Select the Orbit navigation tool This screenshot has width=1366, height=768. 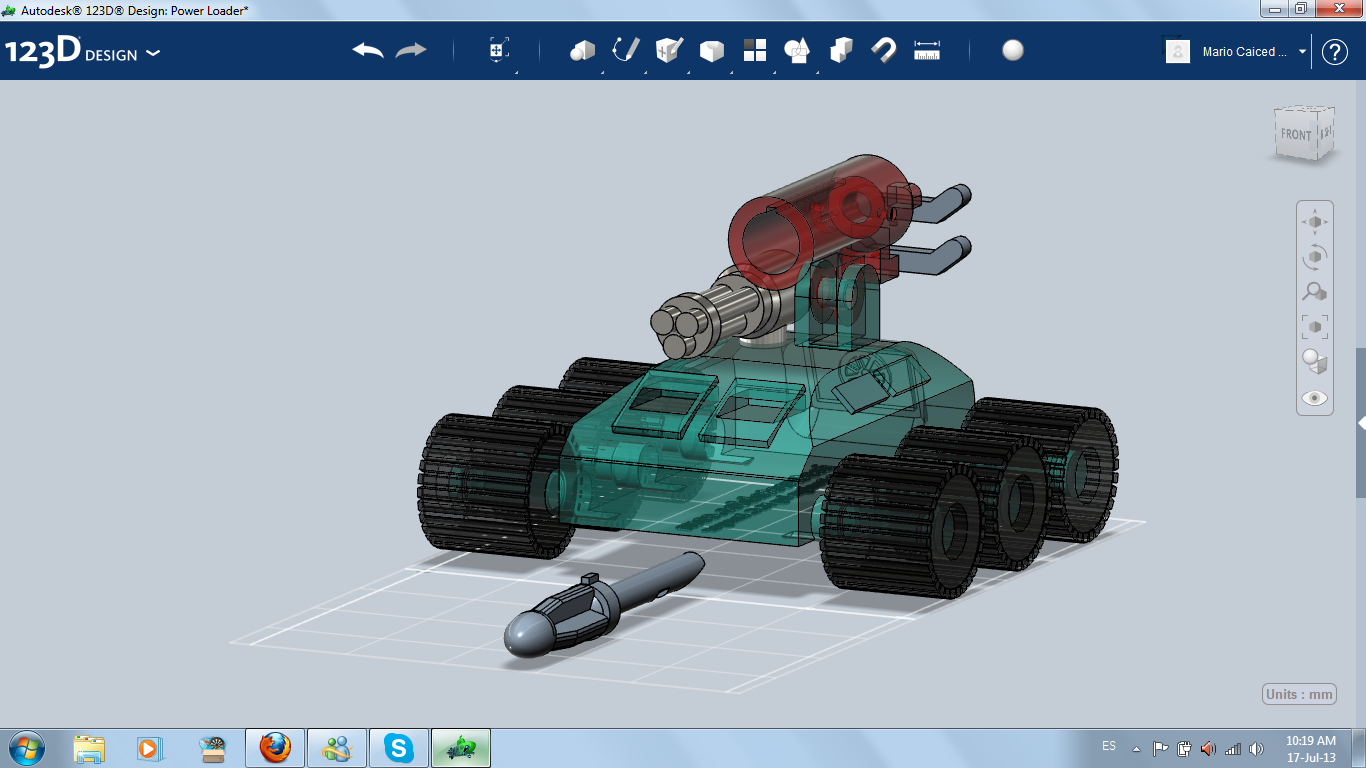pos(1315,257)
